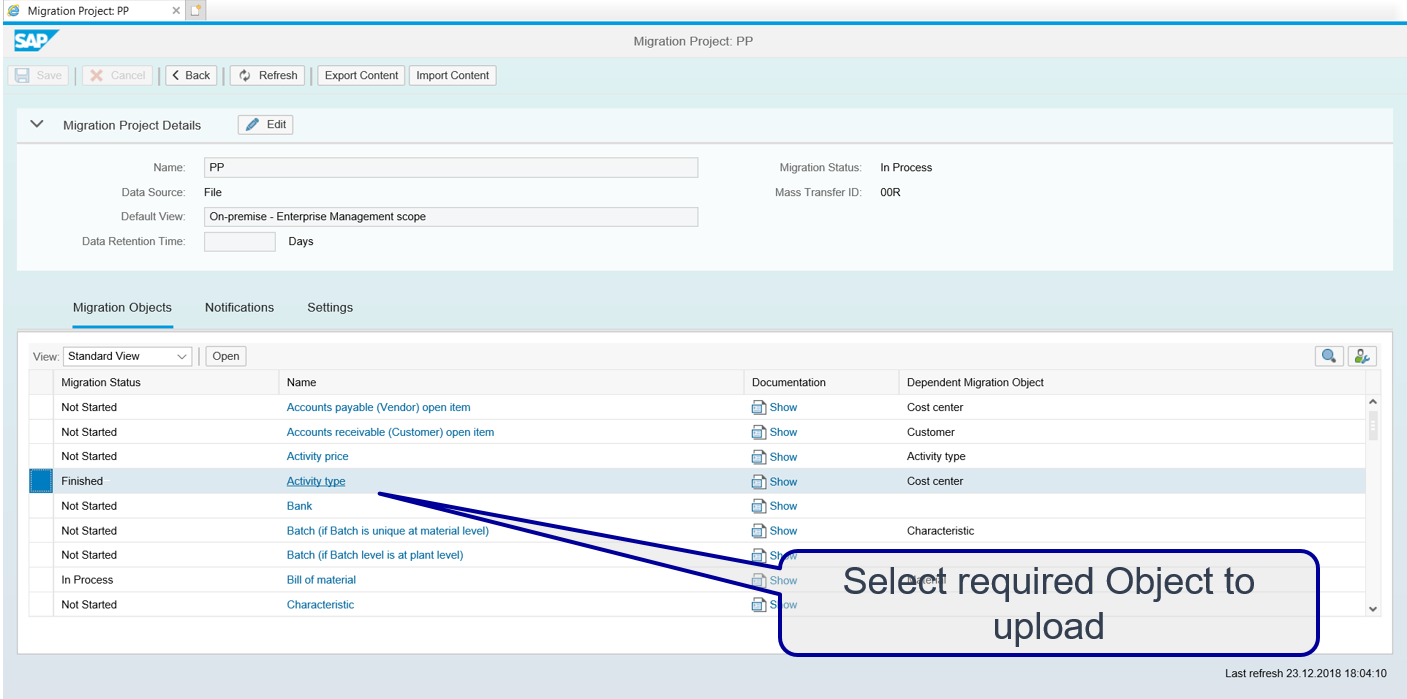The image size is (1407, 699).
Task: Click the Export Content button
Action: (361, 75)
